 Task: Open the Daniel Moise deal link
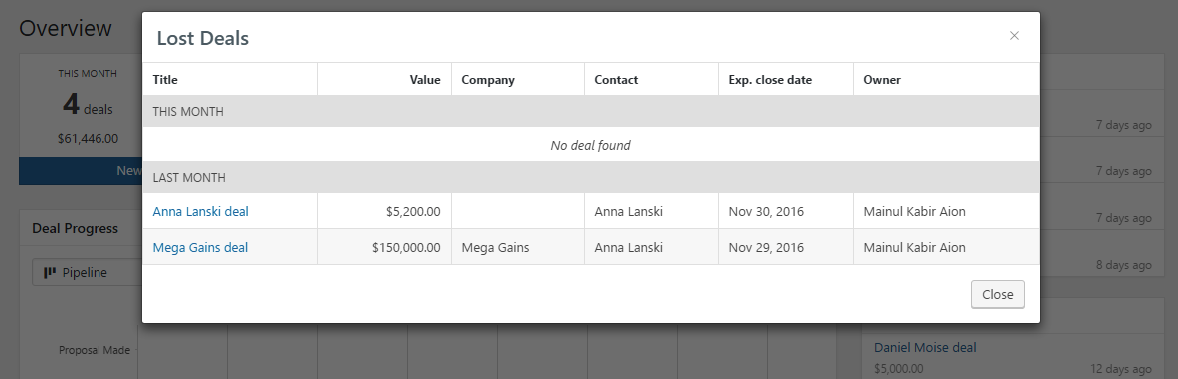[925, 347]
